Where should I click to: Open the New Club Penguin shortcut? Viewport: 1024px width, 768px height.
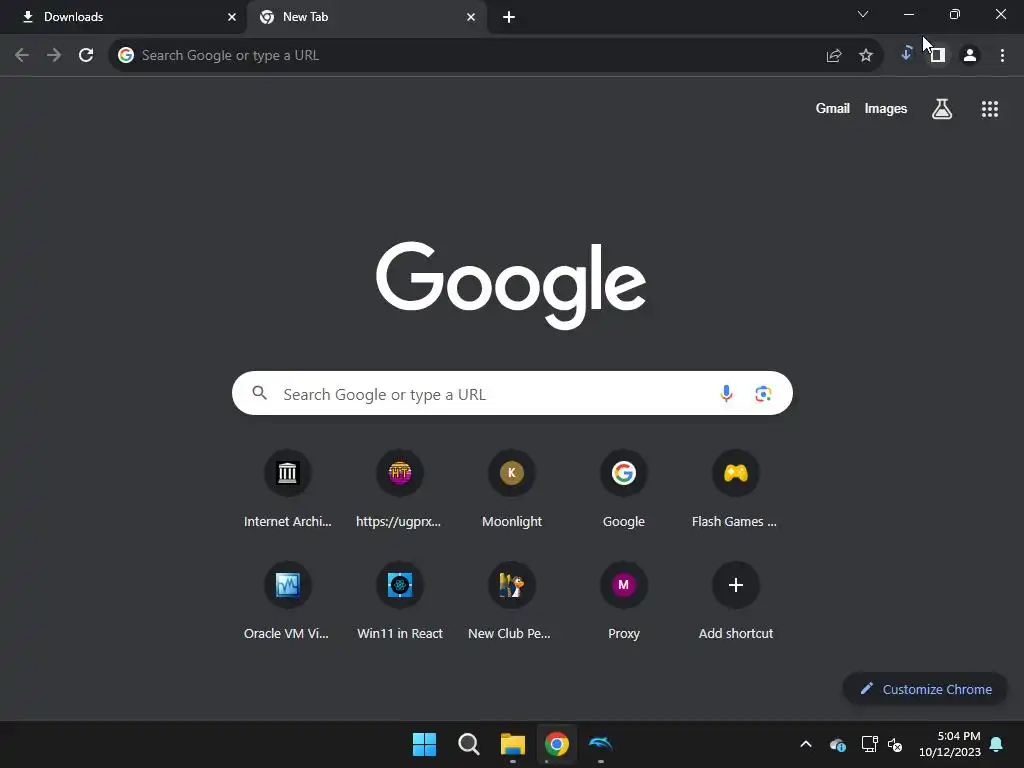point(512,601)
